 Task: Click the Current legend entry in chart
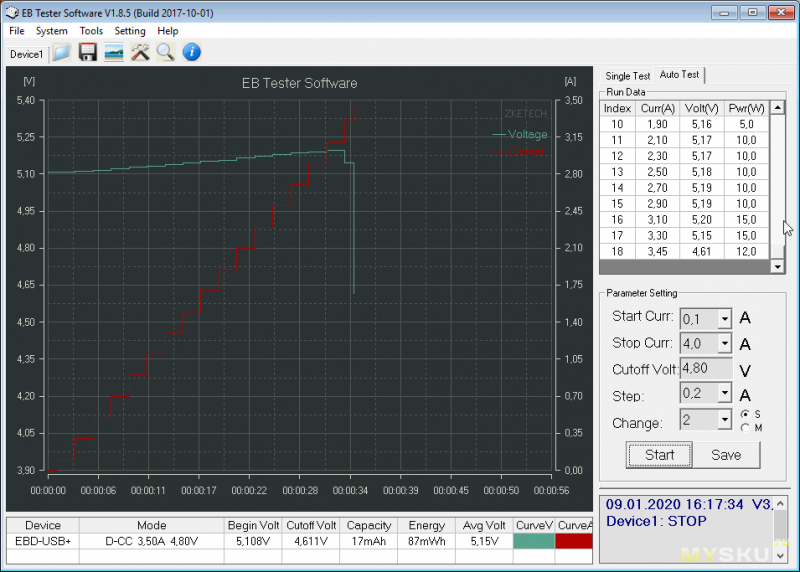click(519, 152)
